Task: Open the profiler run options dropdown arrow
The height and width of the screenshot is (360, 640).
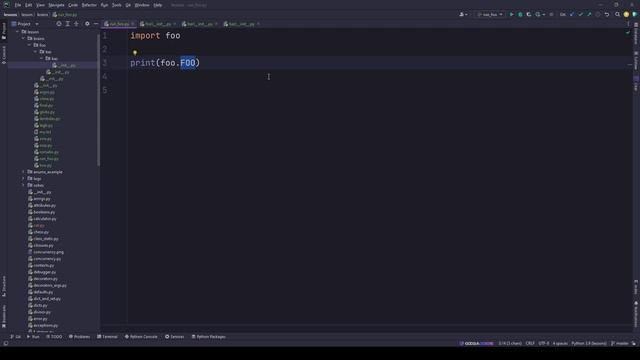Action: coord(544,14)
